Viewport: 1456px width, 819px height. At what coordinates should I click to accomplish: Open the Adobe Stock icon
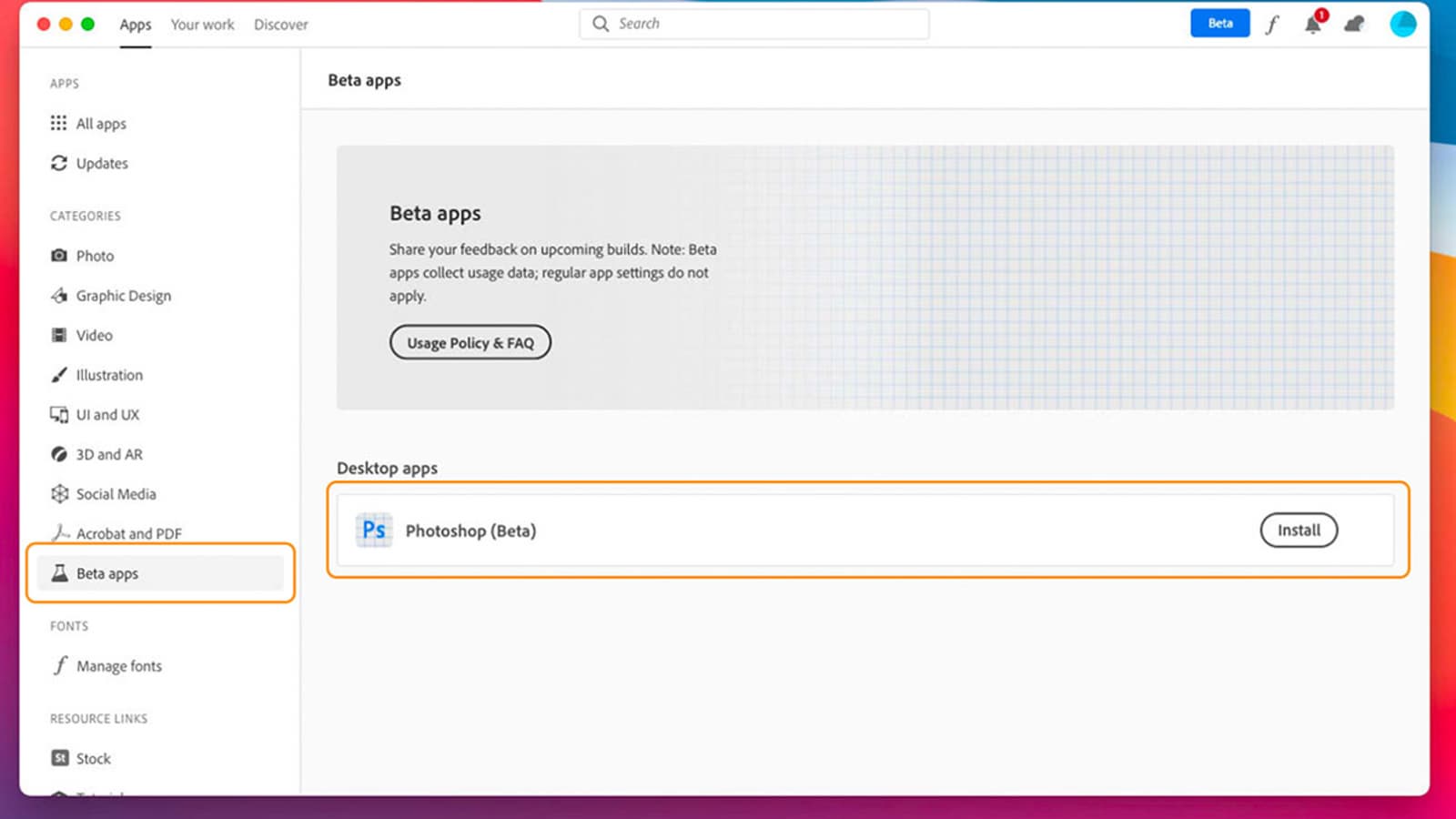[59, 758]
